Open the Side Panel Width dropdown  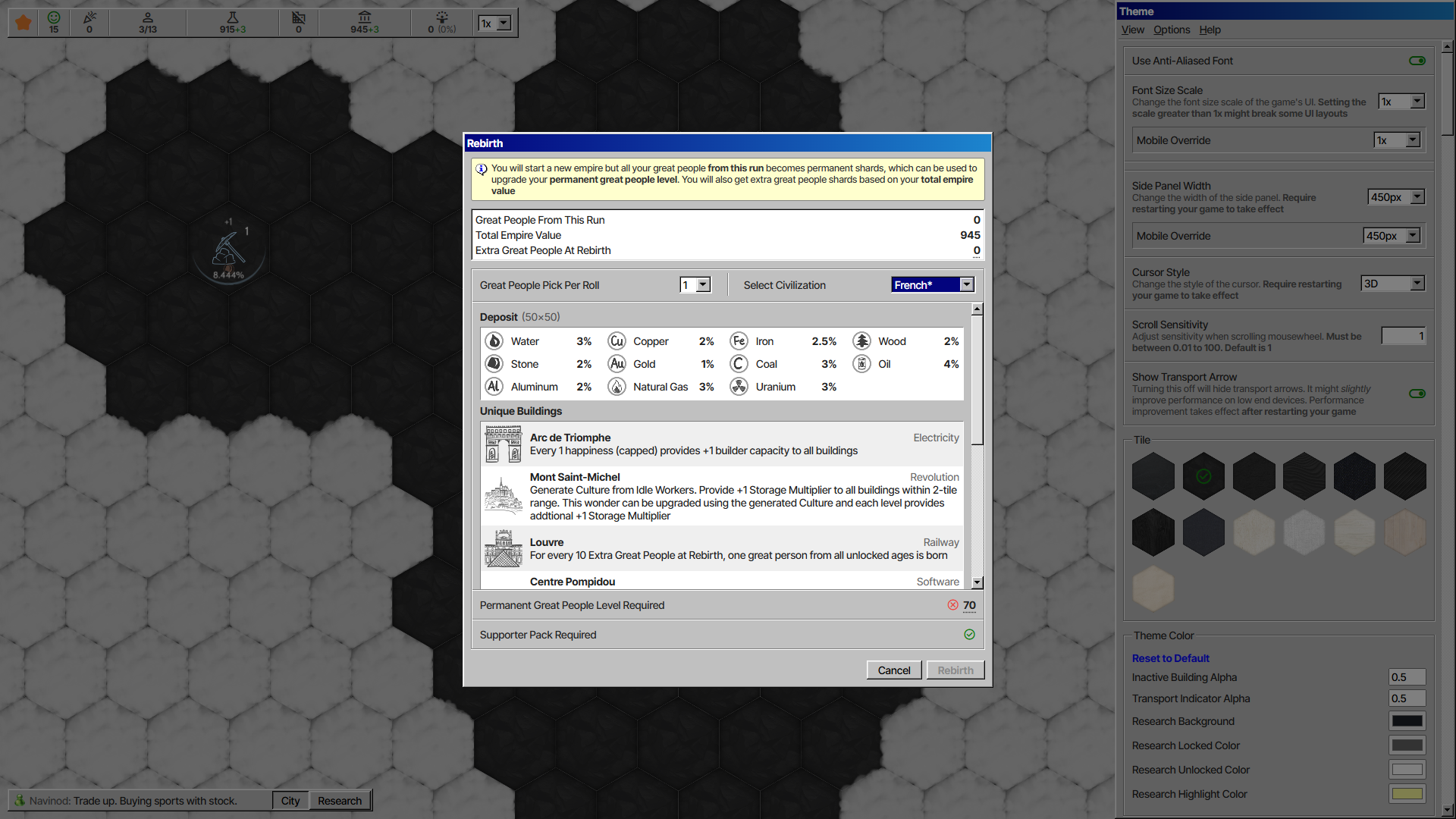pyautogui.click(x=1396, y=197)
